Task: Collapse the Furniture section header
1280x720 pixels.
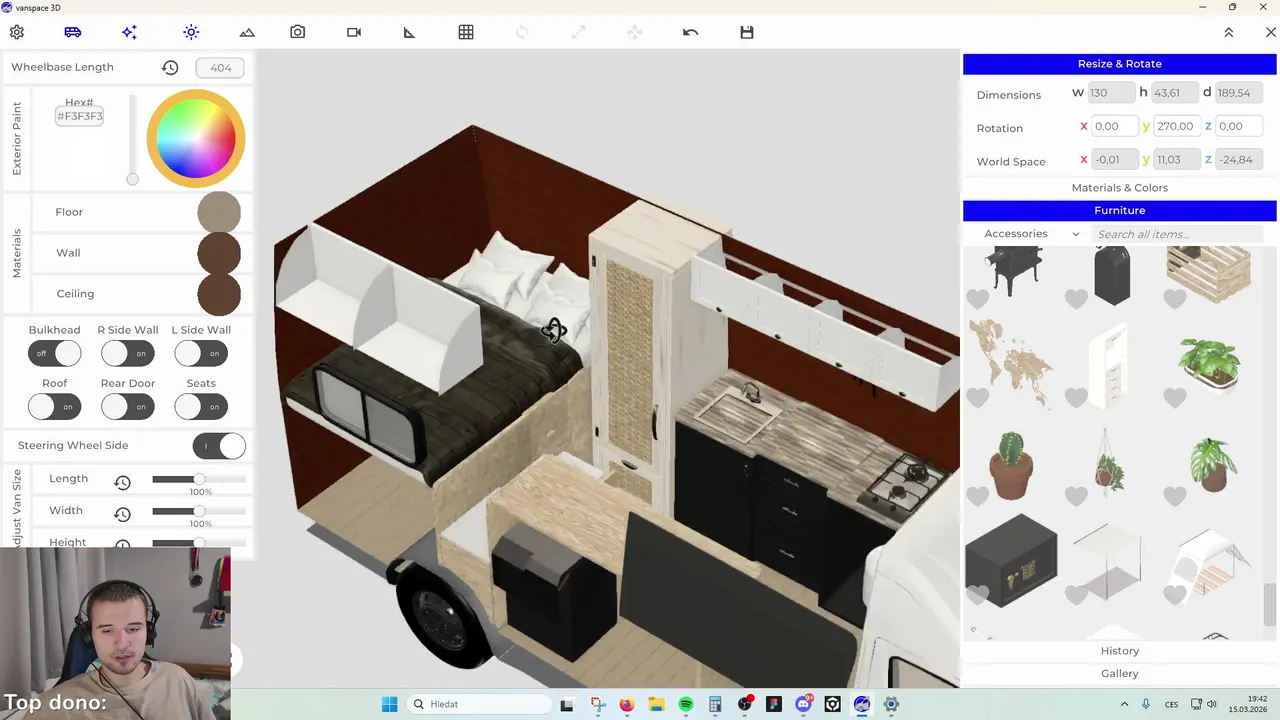Action: 1120,211
